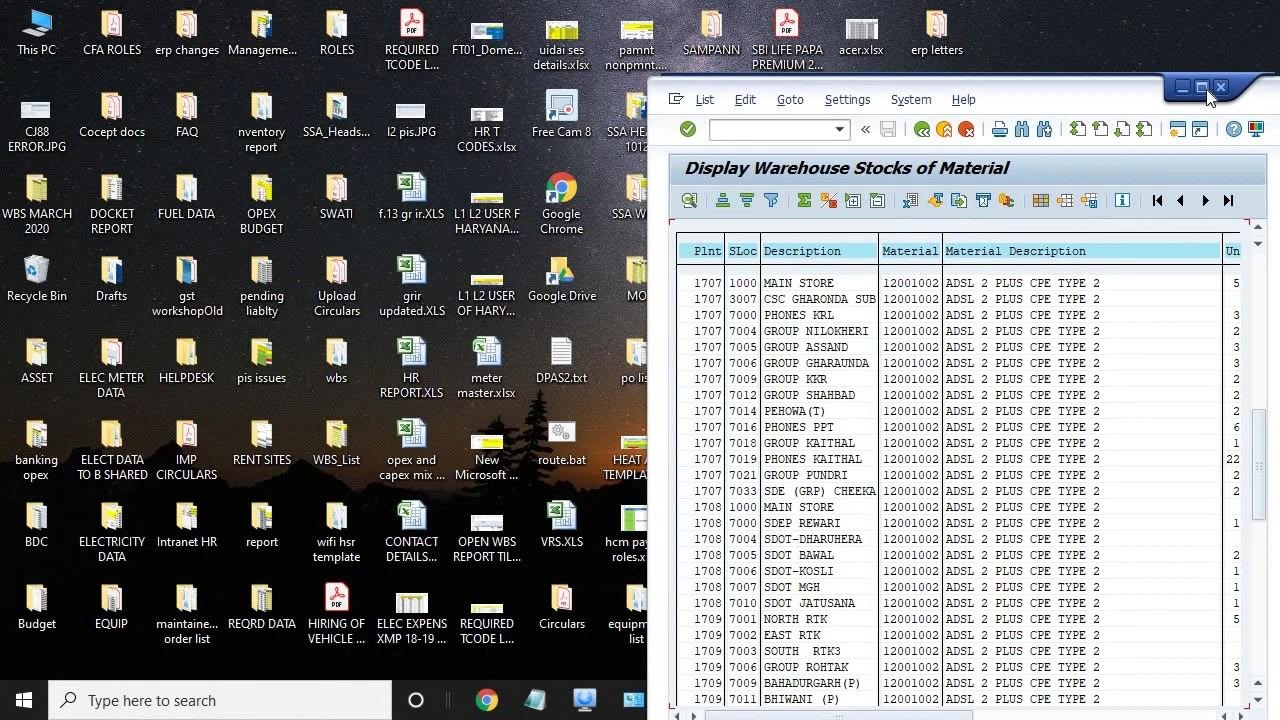This screenshot has height=720, width=1280.
Task: Set filter on the stock list
Action: coord(771,201)
